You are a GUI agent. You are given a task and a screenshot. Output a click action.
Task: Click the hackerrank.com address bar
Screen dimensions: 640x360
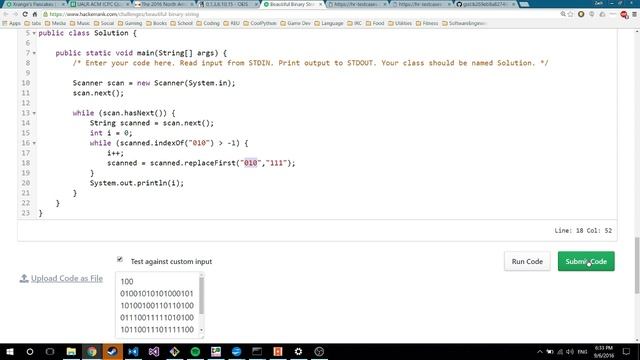[x=300, y=14]
